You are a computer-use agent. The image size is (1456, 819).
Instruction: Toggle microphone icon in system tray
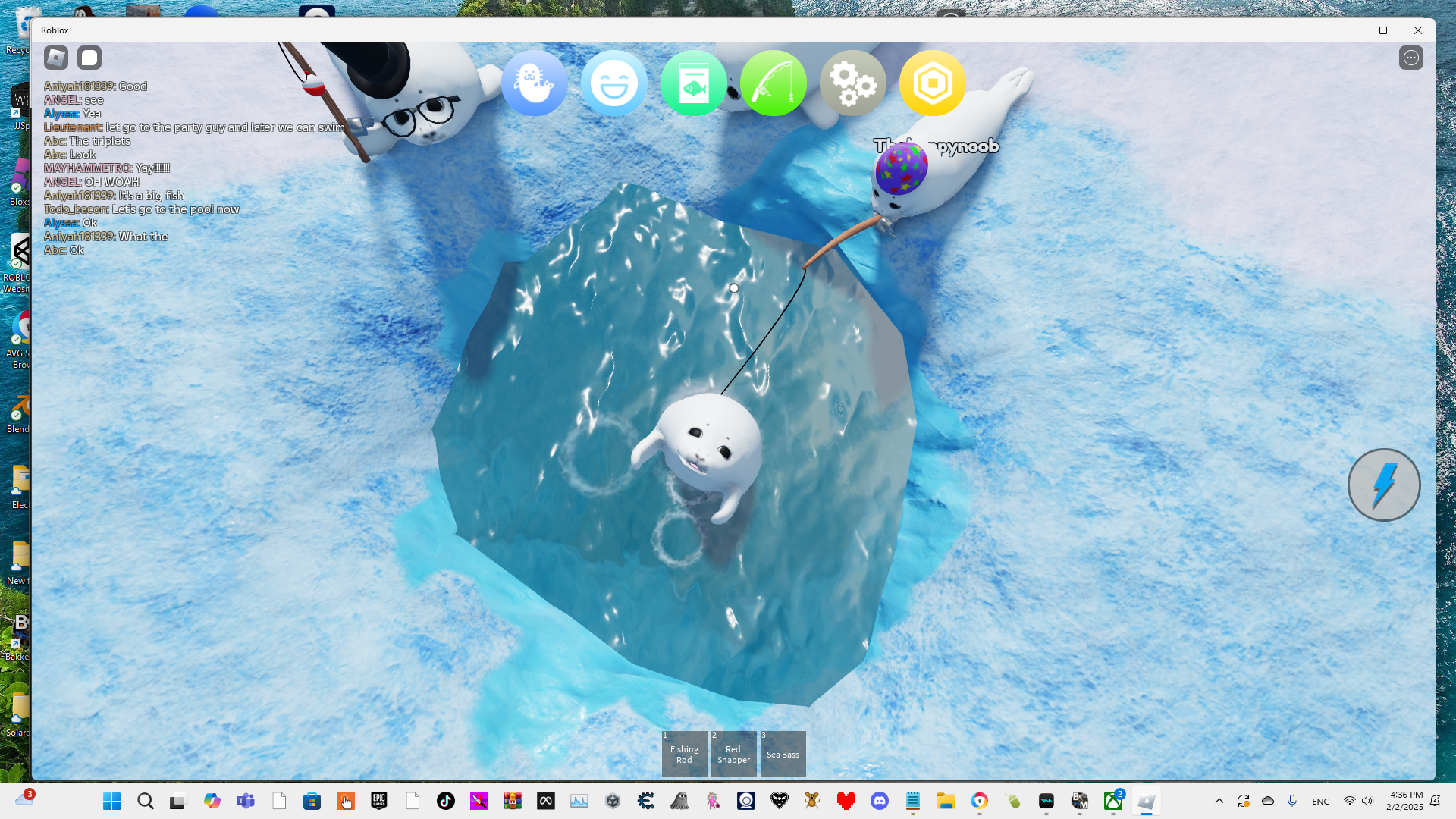[1292, 801]
